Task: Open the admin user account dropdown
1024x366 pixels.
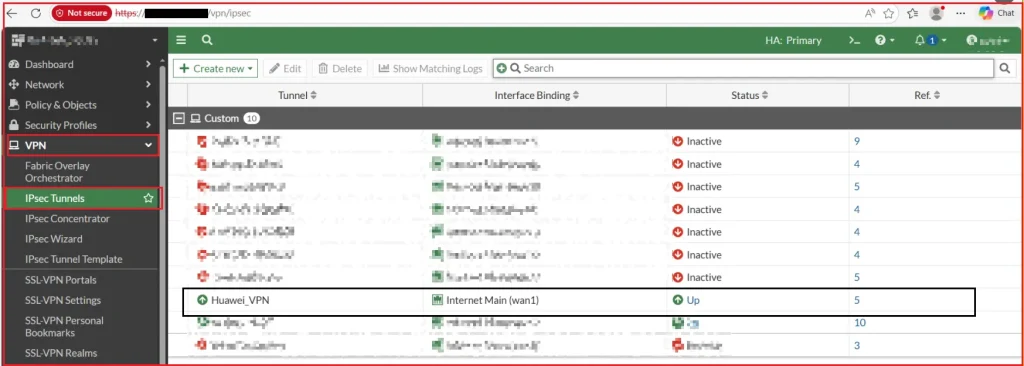Action: 988,41
